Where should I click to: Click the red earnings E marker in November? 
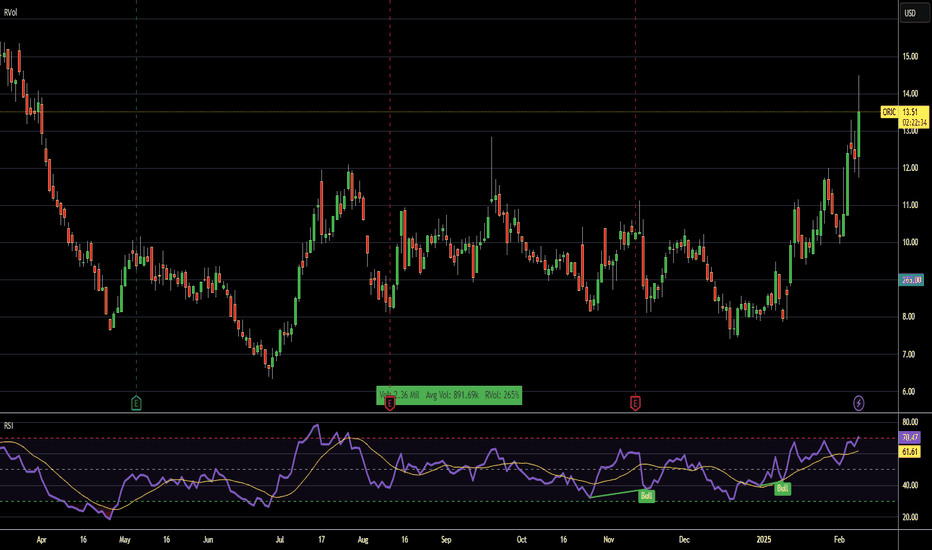(x=635, y=403)
